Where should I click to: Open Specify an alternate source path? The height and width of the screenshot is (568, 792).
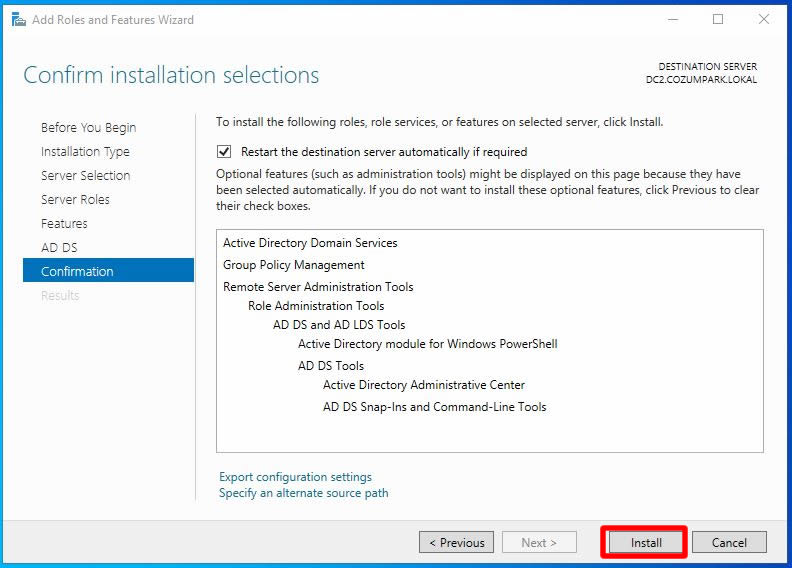pos(303,493)
